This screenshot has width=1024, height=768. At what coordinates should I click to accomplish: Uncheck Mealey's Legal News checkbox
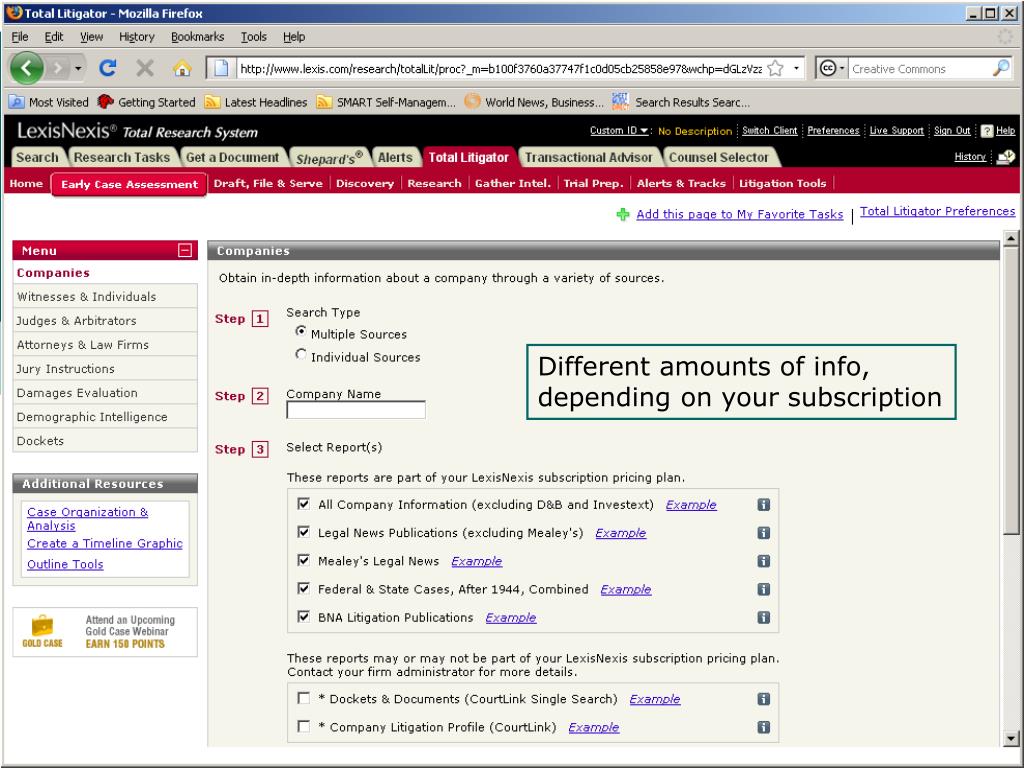[303, 560]
